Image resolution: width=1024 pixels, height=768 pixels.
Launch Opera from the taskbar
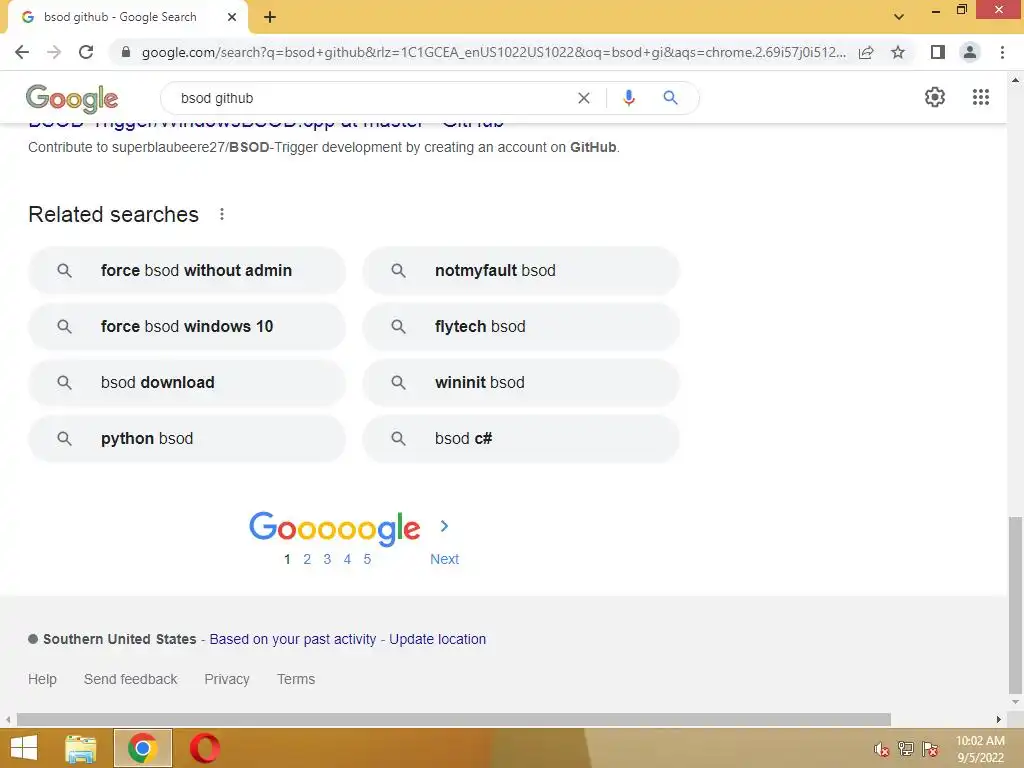pos(204,748)
